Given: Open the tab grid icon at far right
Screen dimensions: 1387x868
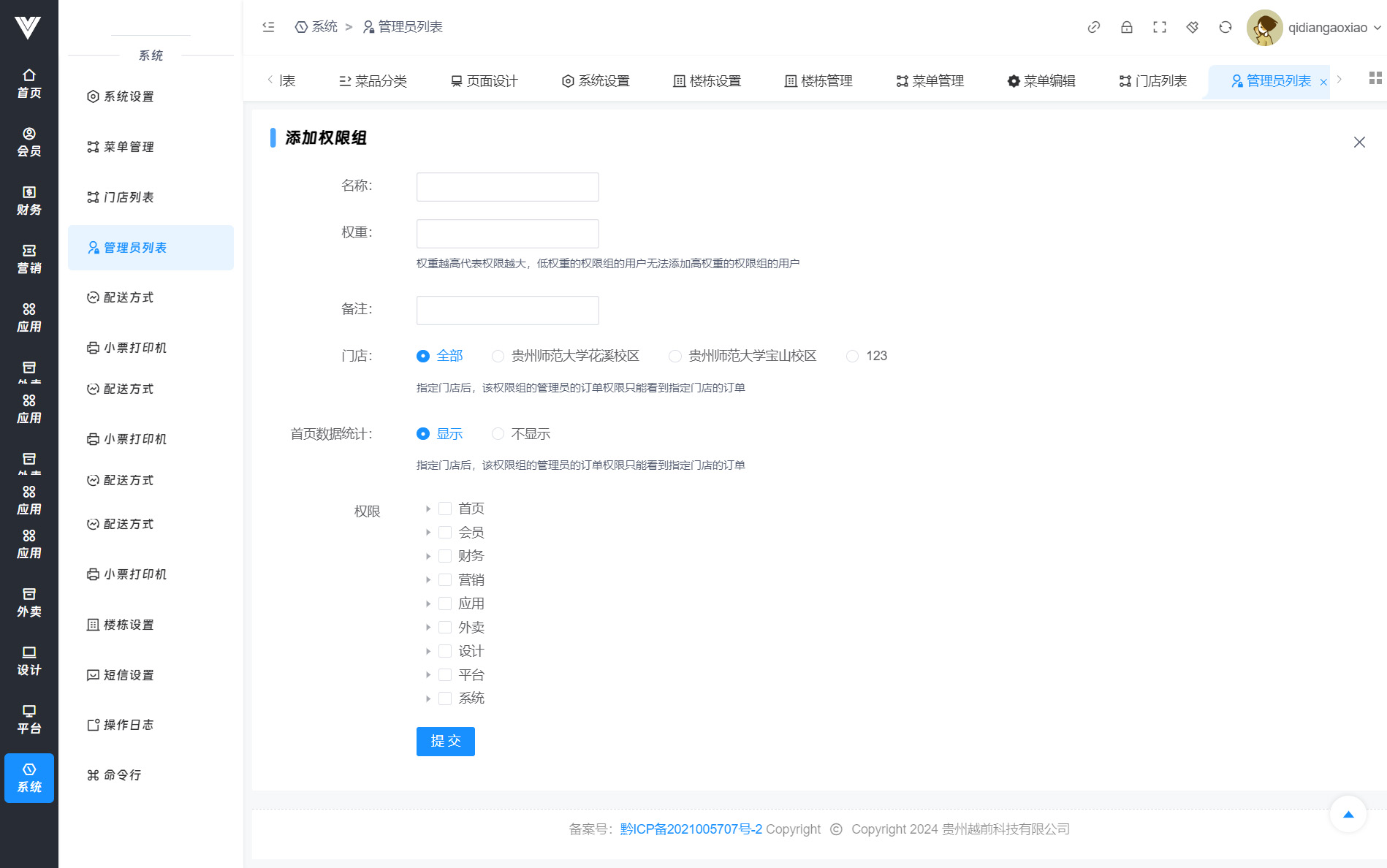Looking at the screenshot, I should [x=1375, y=79].
